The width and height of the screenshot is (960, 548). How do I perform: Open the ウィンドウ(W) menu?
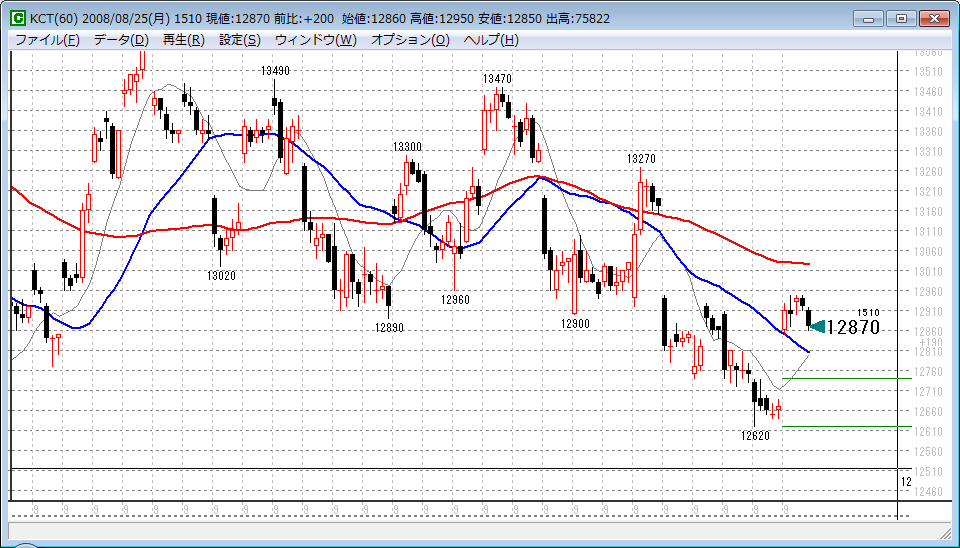(x=315, y=40)
